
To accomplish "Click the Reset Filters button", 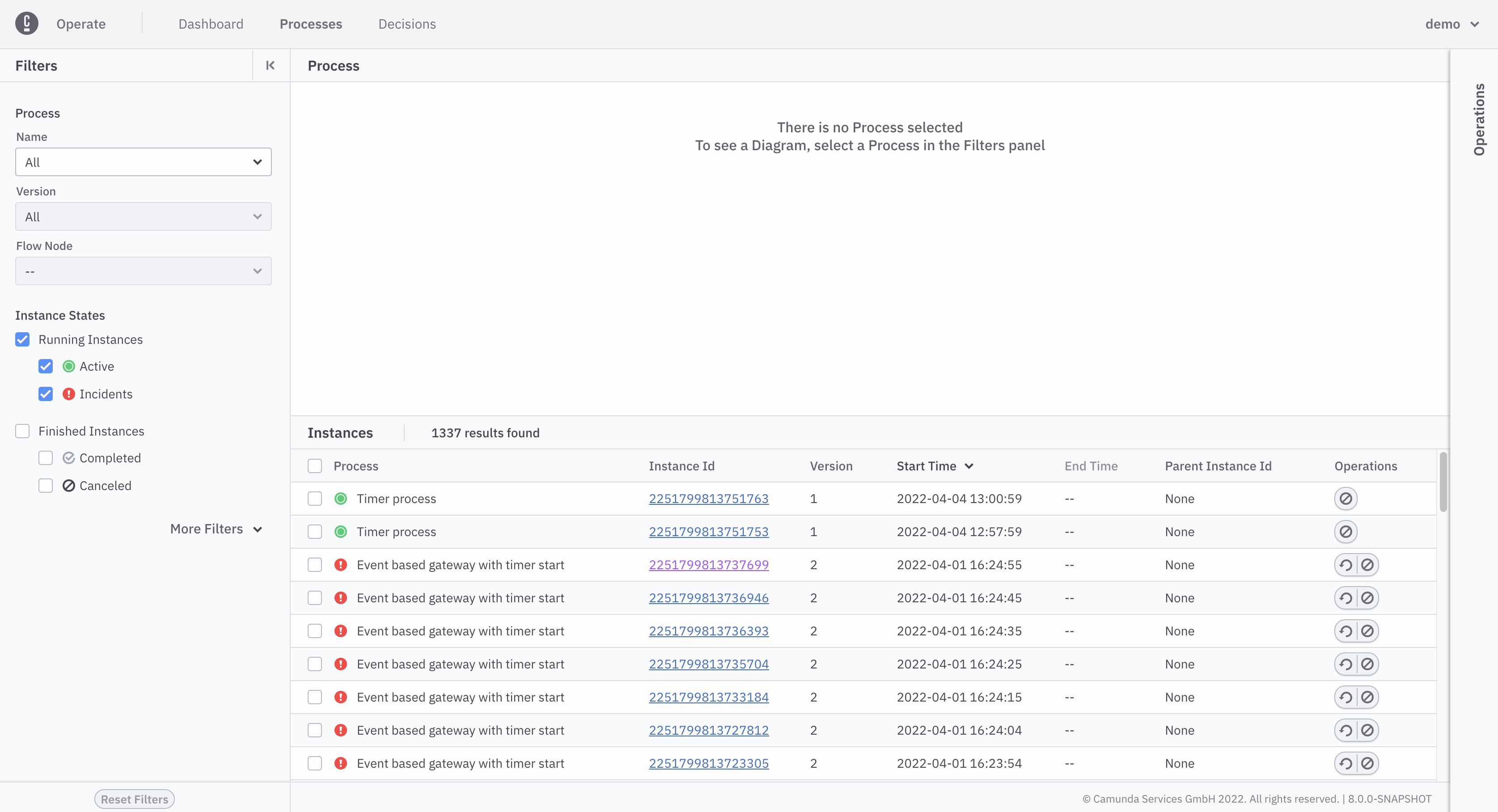I will coord(134,798).
